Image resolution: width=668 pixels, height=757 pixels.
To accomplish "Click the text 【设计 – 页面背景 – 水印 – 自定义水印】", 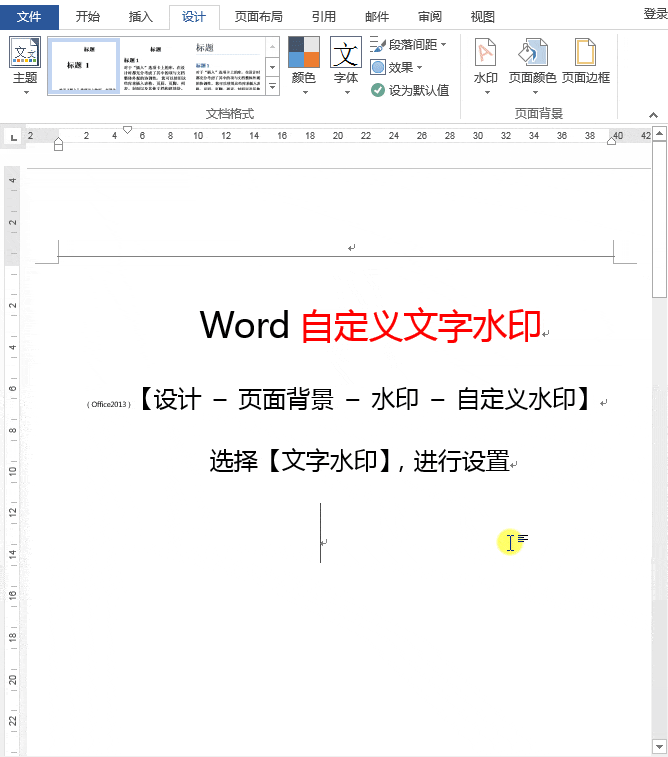I will (365, 399).
